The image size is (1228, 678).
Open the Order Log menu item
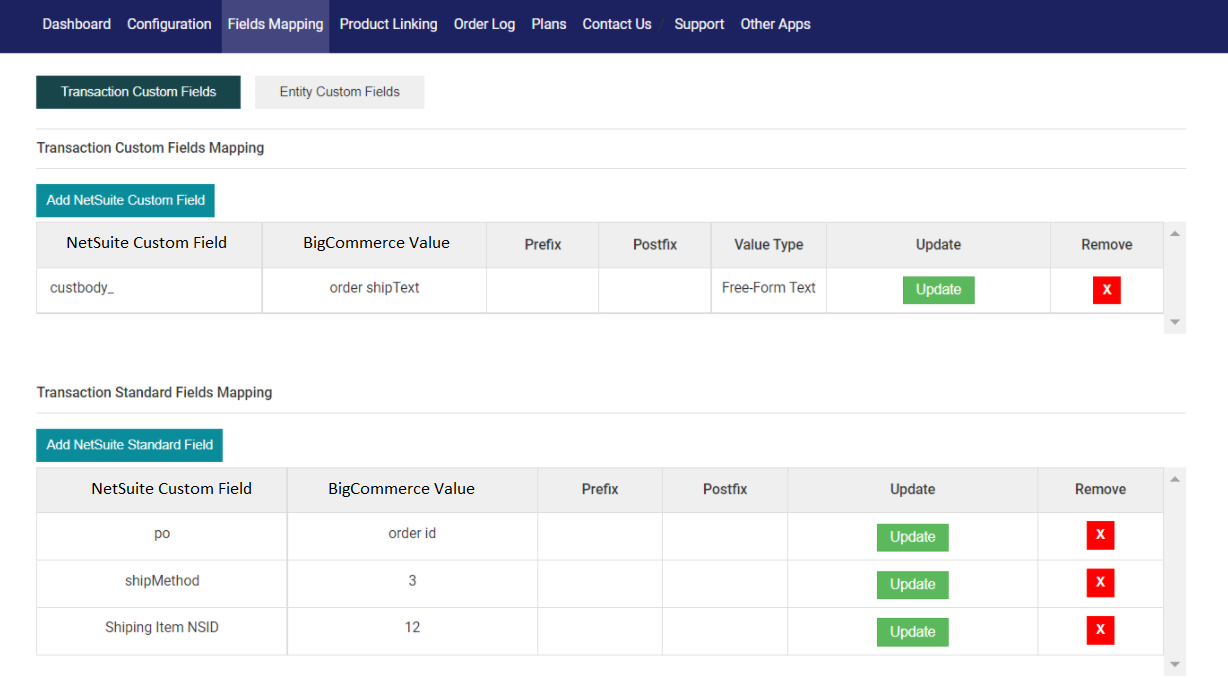[484, 24]
